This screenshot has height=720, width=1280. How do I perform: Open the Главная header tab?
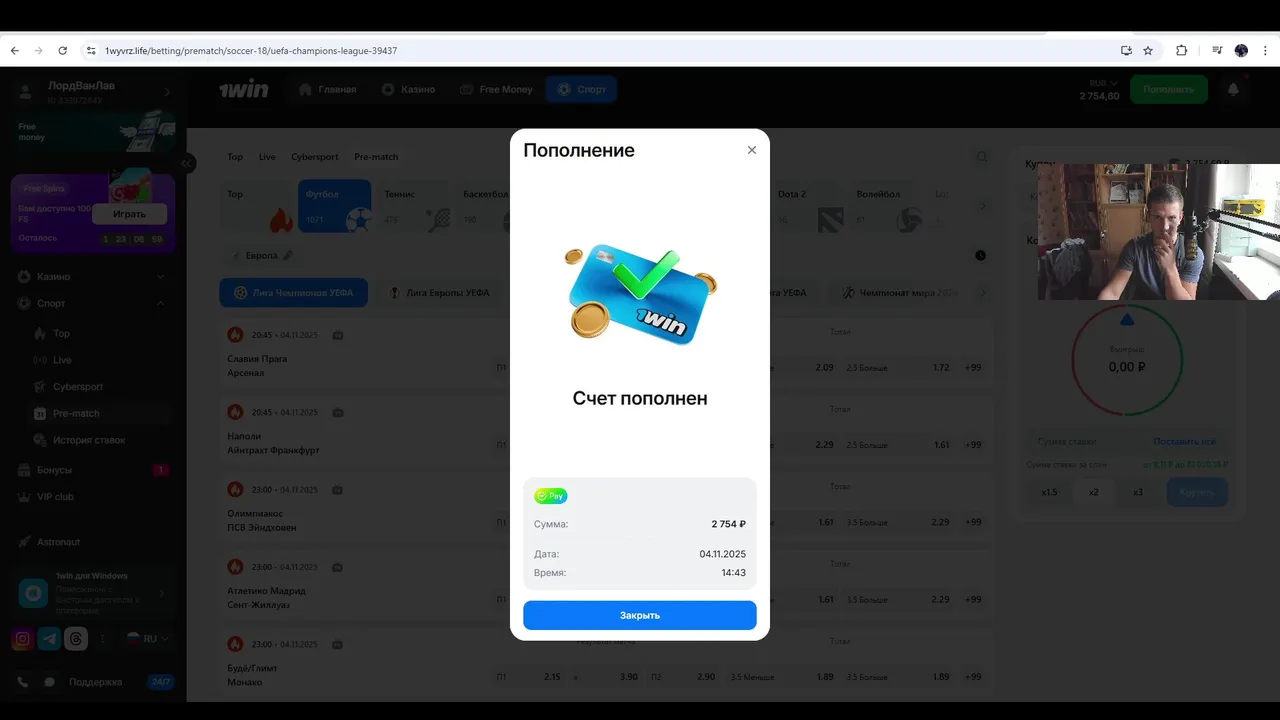point(328,89)
